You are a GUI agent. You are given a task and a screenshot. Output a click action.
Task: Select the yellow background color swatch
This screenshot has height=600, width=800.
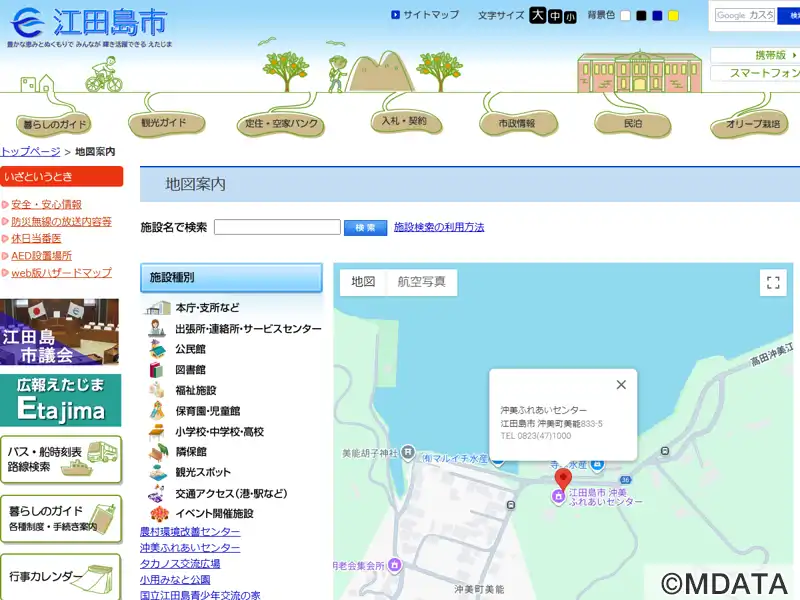(673, 16)
